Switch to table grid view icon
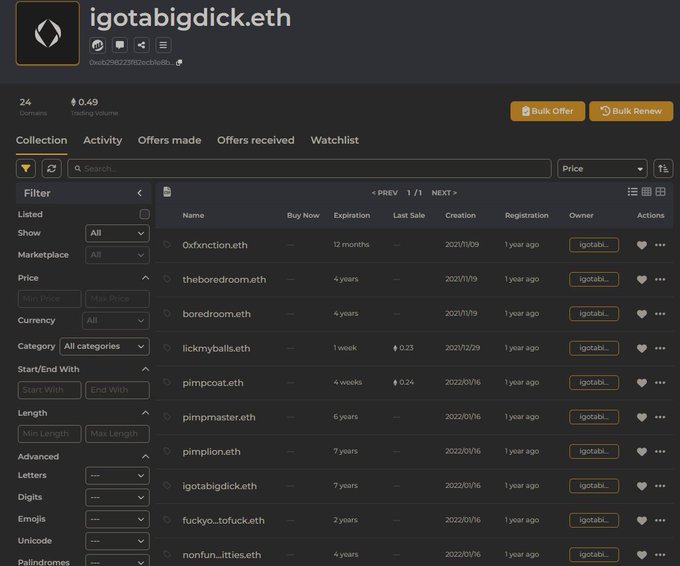The width and height of the screenshot is (680, 566). (646, 192)
